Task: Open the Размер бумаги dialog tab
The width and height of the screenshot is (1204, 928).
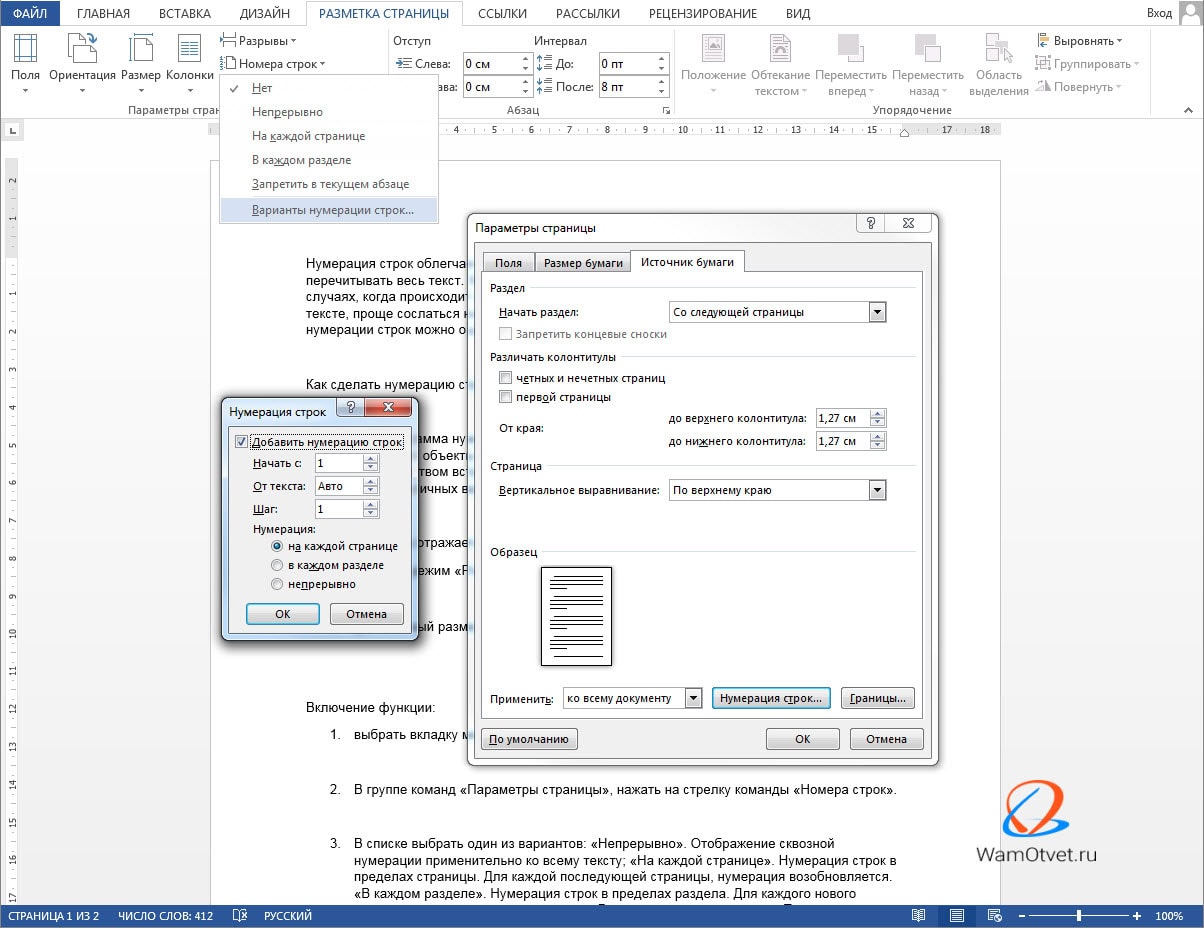Action: point(583,263)
